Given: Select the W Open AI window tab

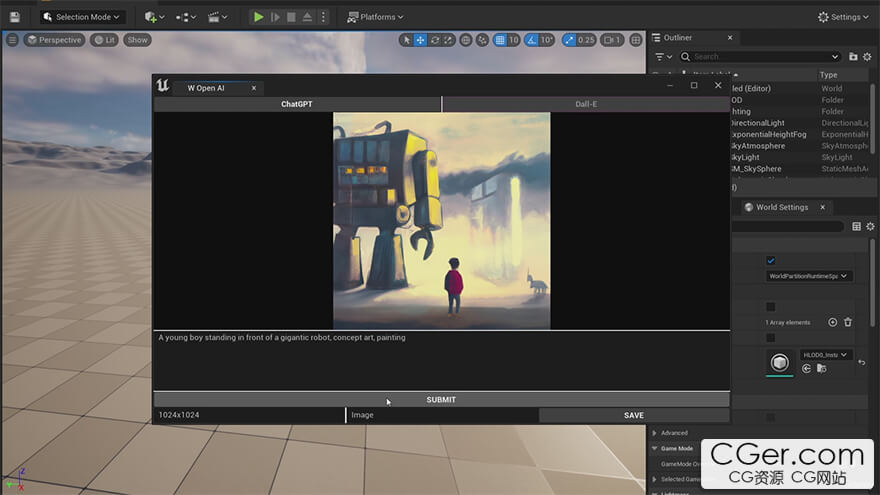Looking at the screenshot, I should (x=206, y=88).
